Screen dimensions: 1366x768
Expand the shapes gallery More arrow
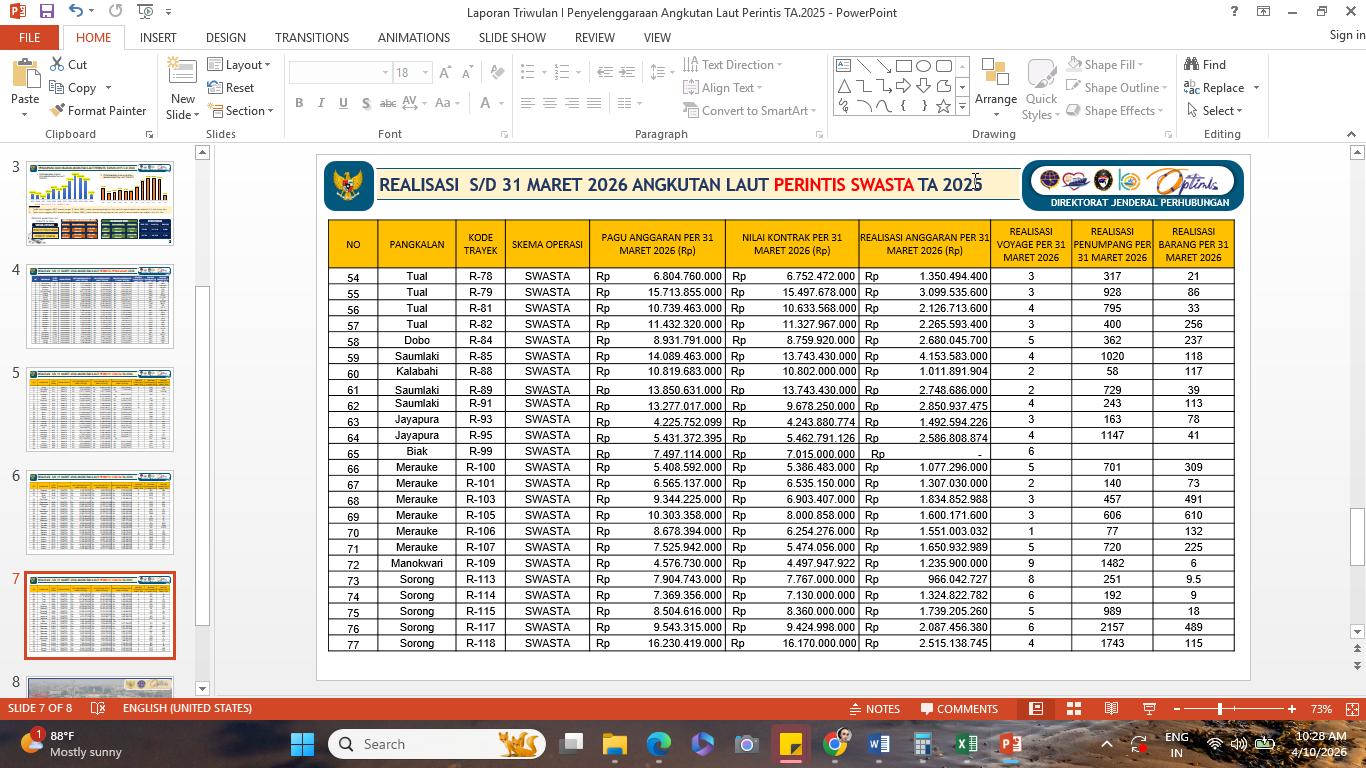(962, 105)
